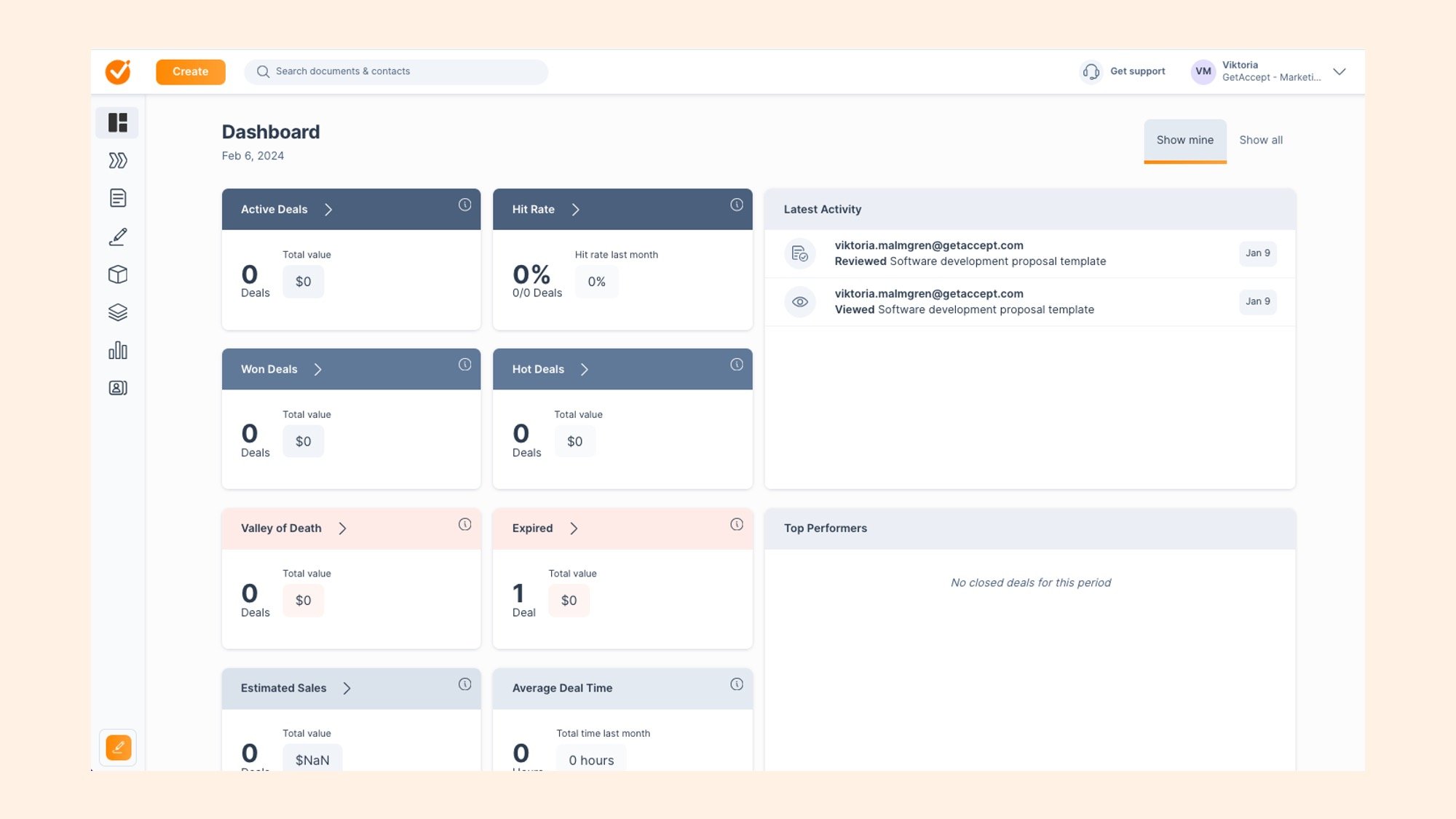
Task: Open the Analytics/chart bar icon
Action: [117, 350]
